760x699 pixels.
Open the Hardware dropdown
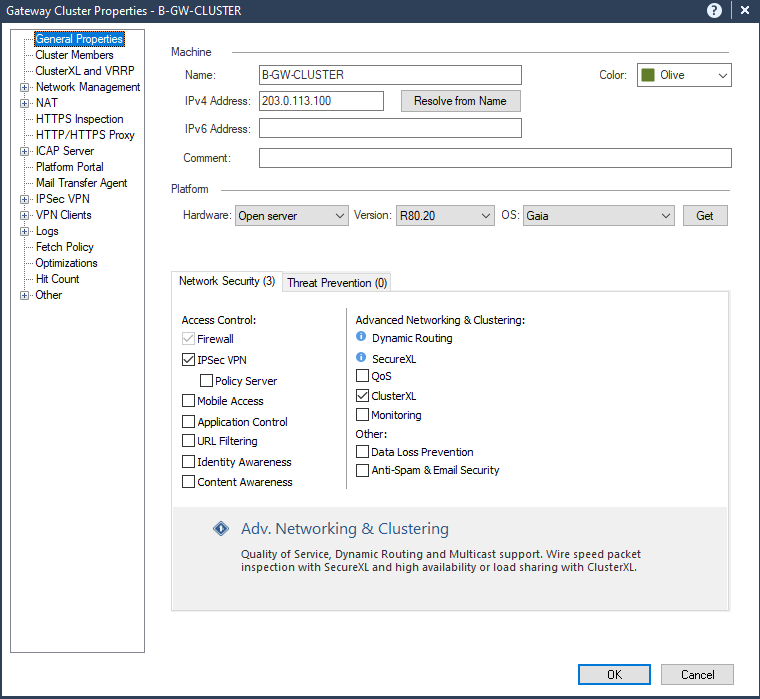pos(291,216)
